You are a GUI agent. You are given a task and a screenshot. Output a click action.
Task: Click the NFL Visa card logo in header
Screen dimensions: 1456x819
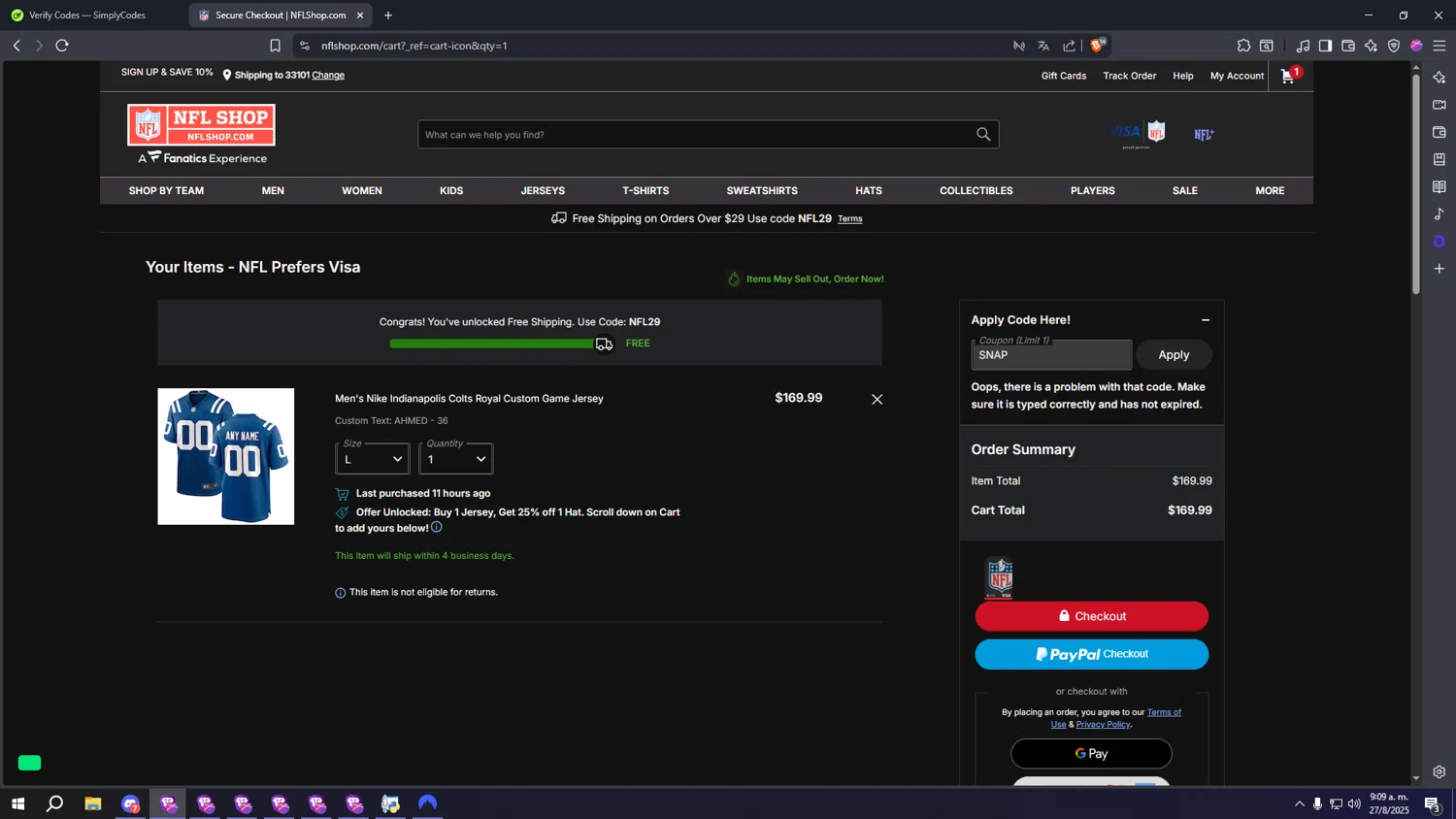pyautogui.click(x=1138, y=134)
